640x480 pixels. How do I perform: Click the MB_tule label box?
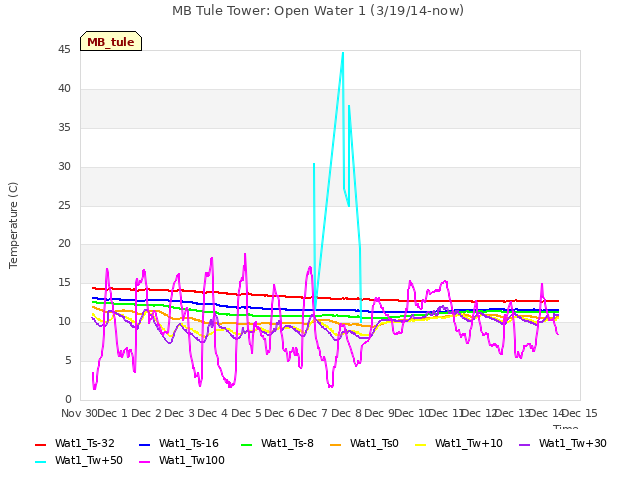(111, 41)
